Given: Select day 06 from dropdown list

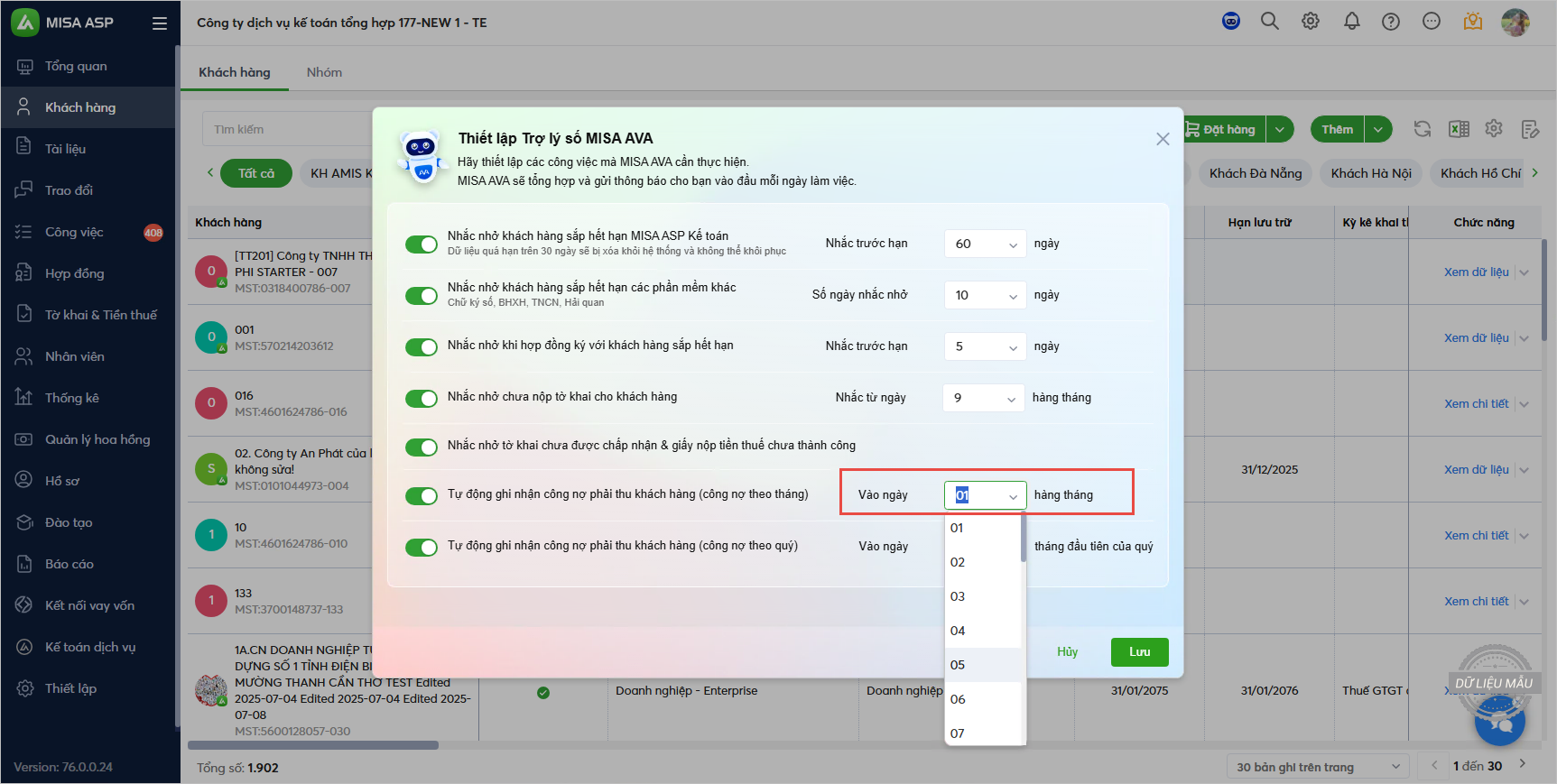Looking at the screenshot, I should point(983,699).
